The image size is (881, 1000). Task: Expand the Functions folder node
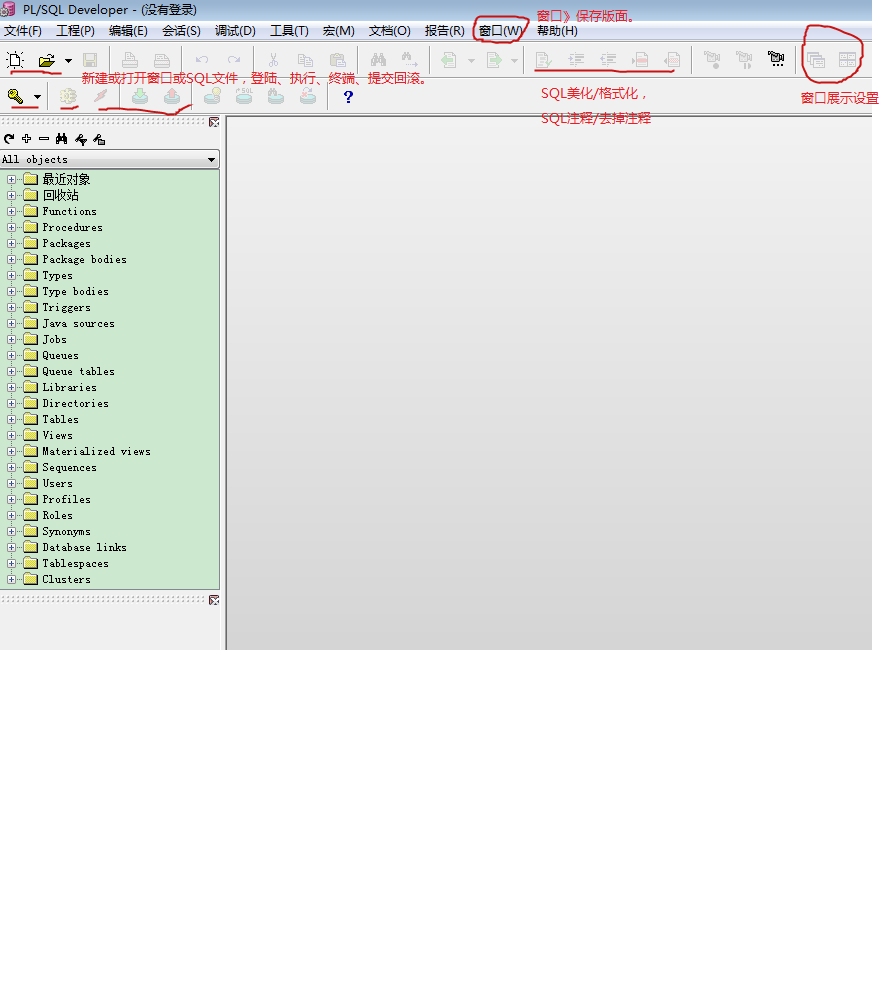11,212
